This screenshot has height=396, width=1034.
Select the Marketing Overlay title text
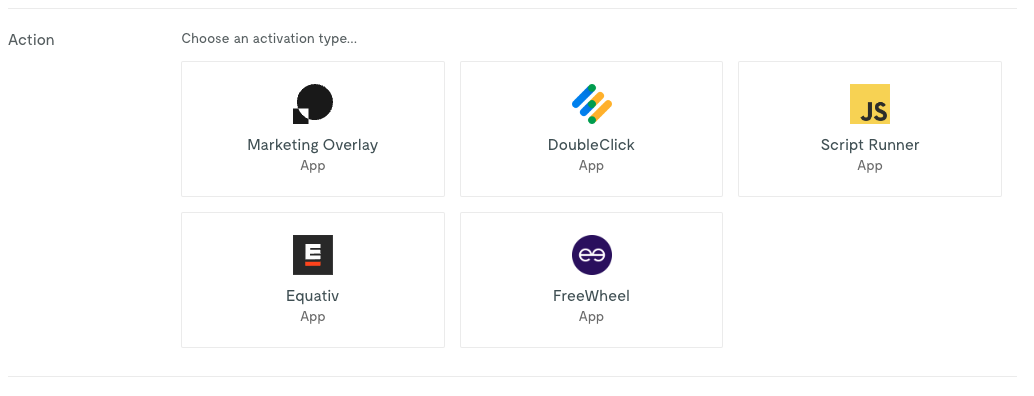[313, 145]
